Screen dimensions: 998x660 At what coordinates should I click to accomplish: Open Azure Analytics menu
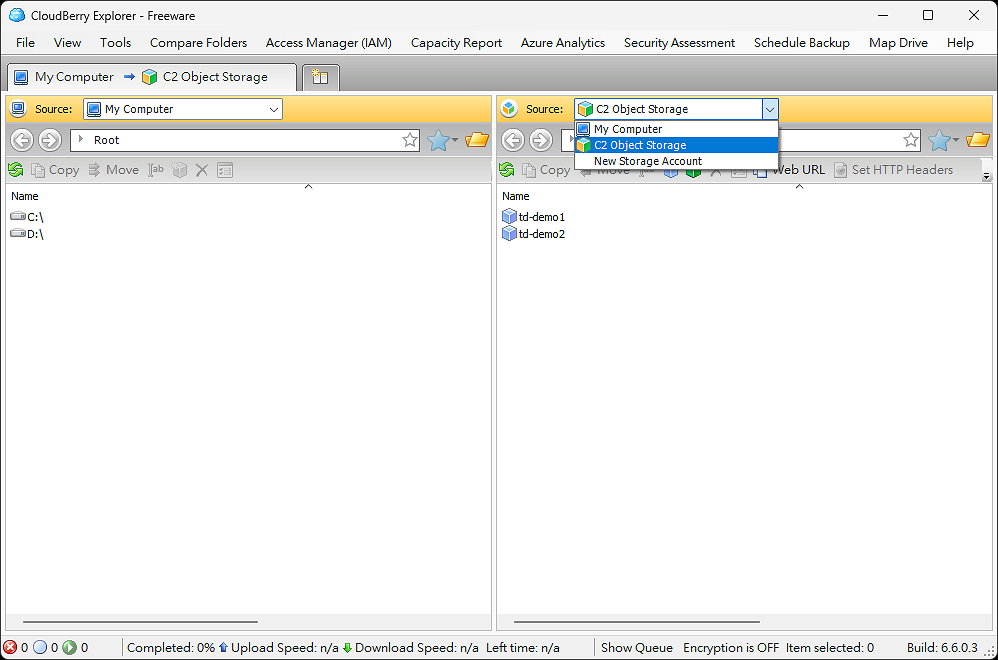click(x=563, y=43)
